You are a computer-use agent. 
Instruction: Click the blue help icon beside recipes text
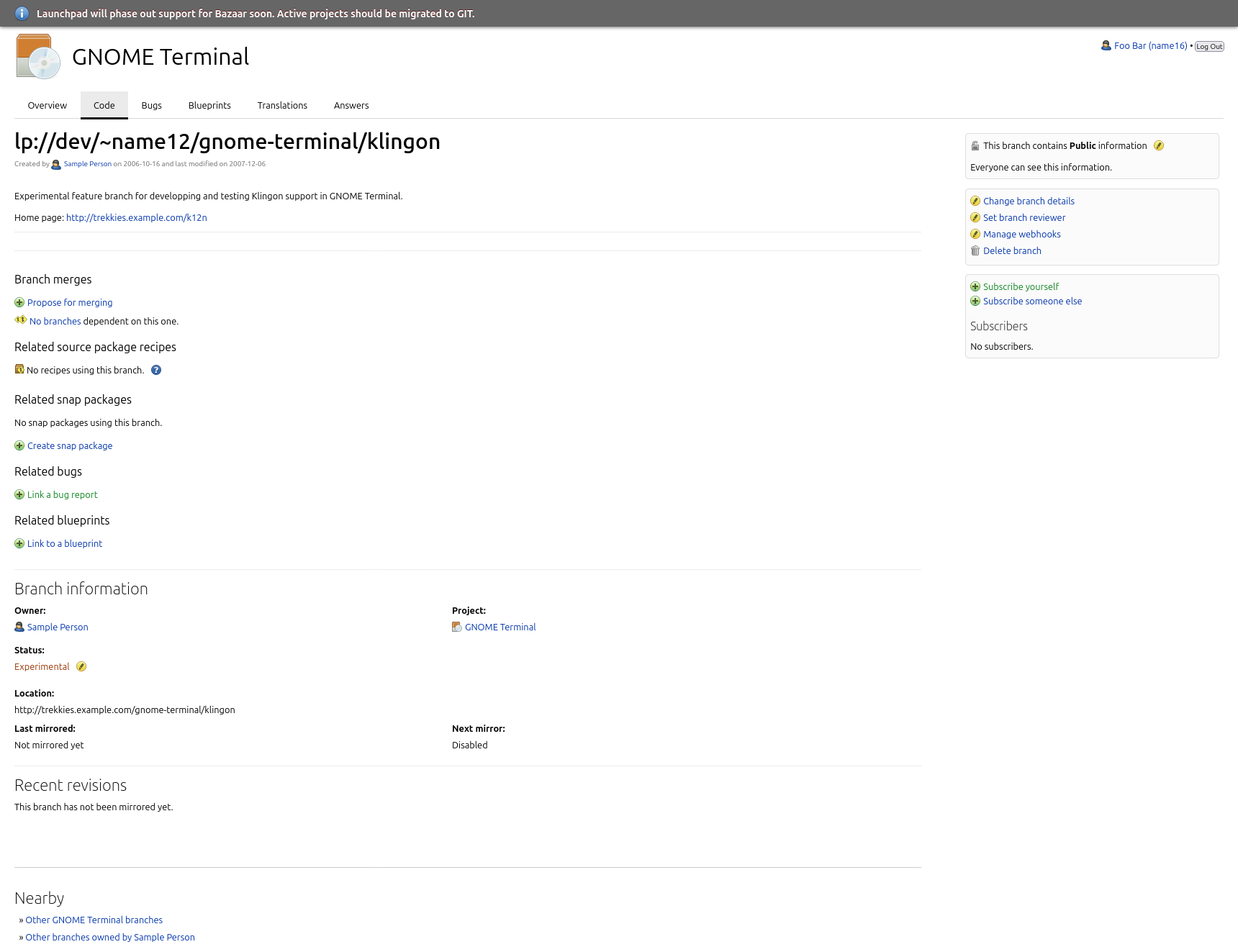click(x=156, y=371)
